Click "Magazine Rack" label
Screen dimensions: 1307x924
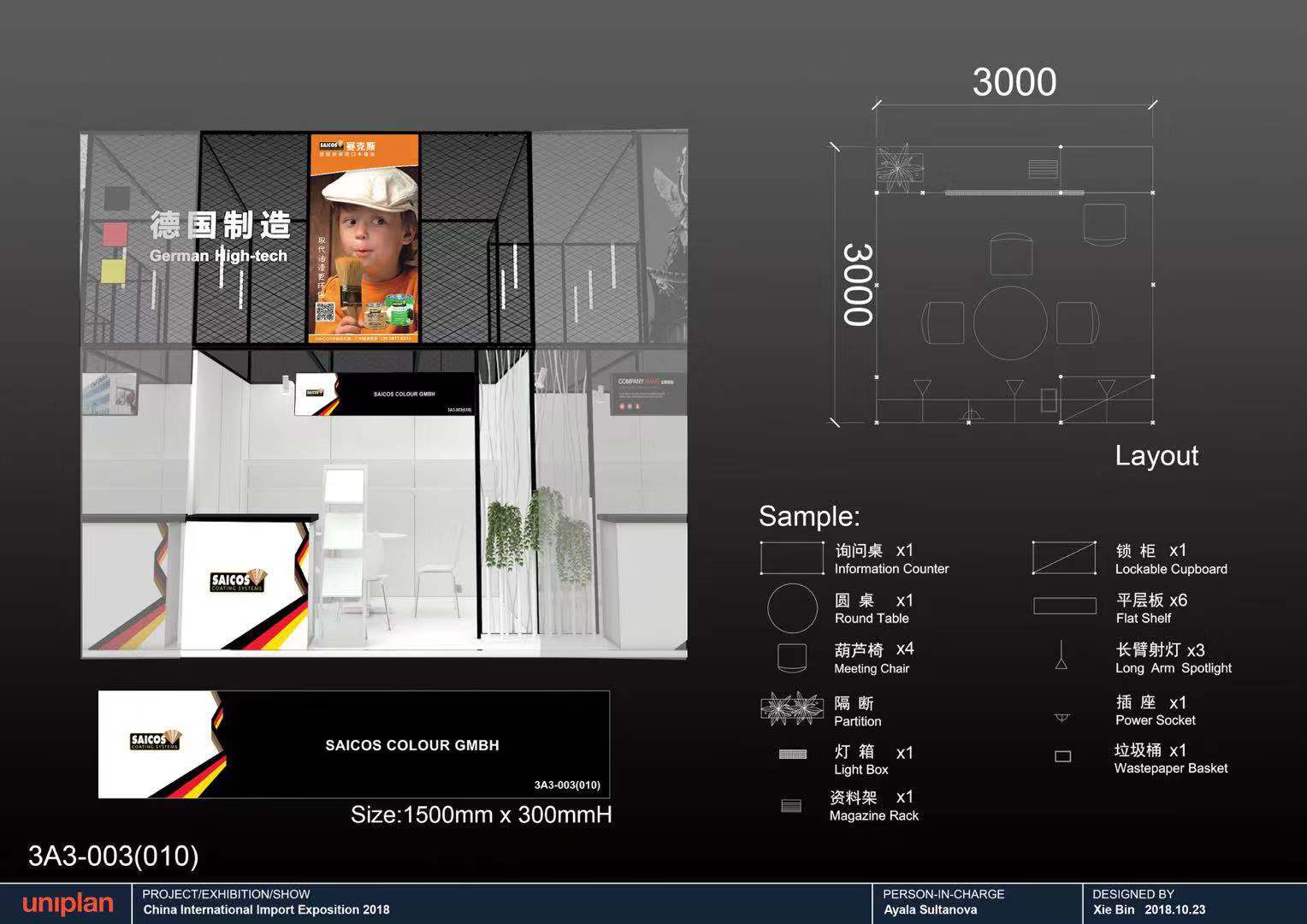(873, 816)
